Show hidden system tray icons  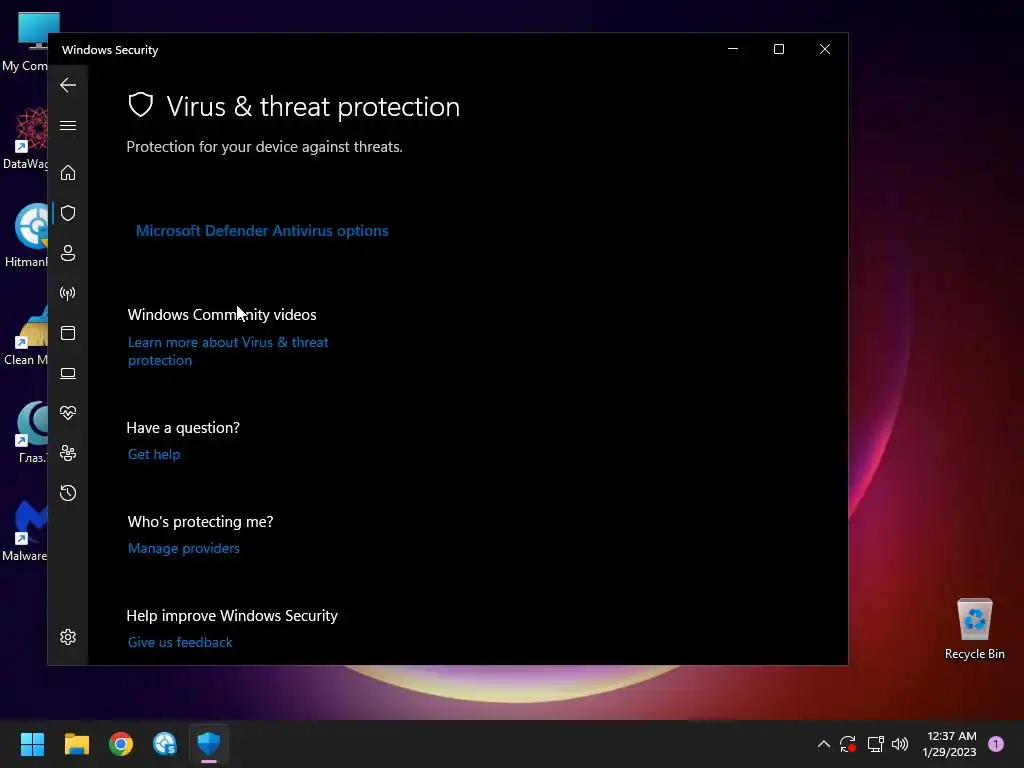(824, 744)
